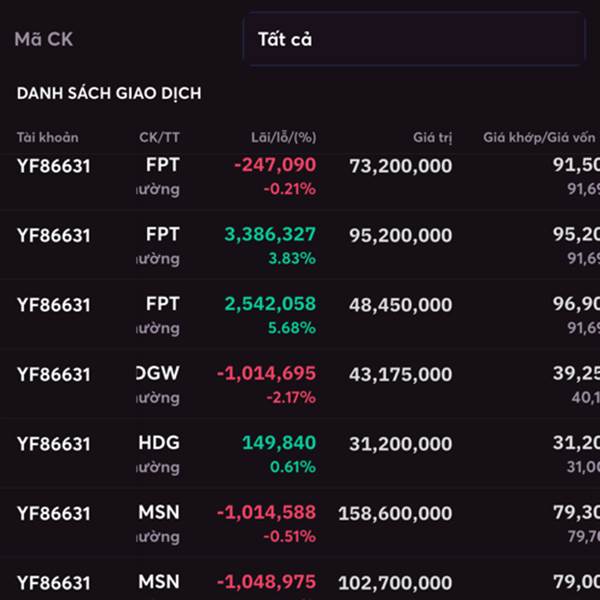Select the HDG profit value 149,840
Image resolution: width=600 pixels, height=600 pixels.
(278, 442)
